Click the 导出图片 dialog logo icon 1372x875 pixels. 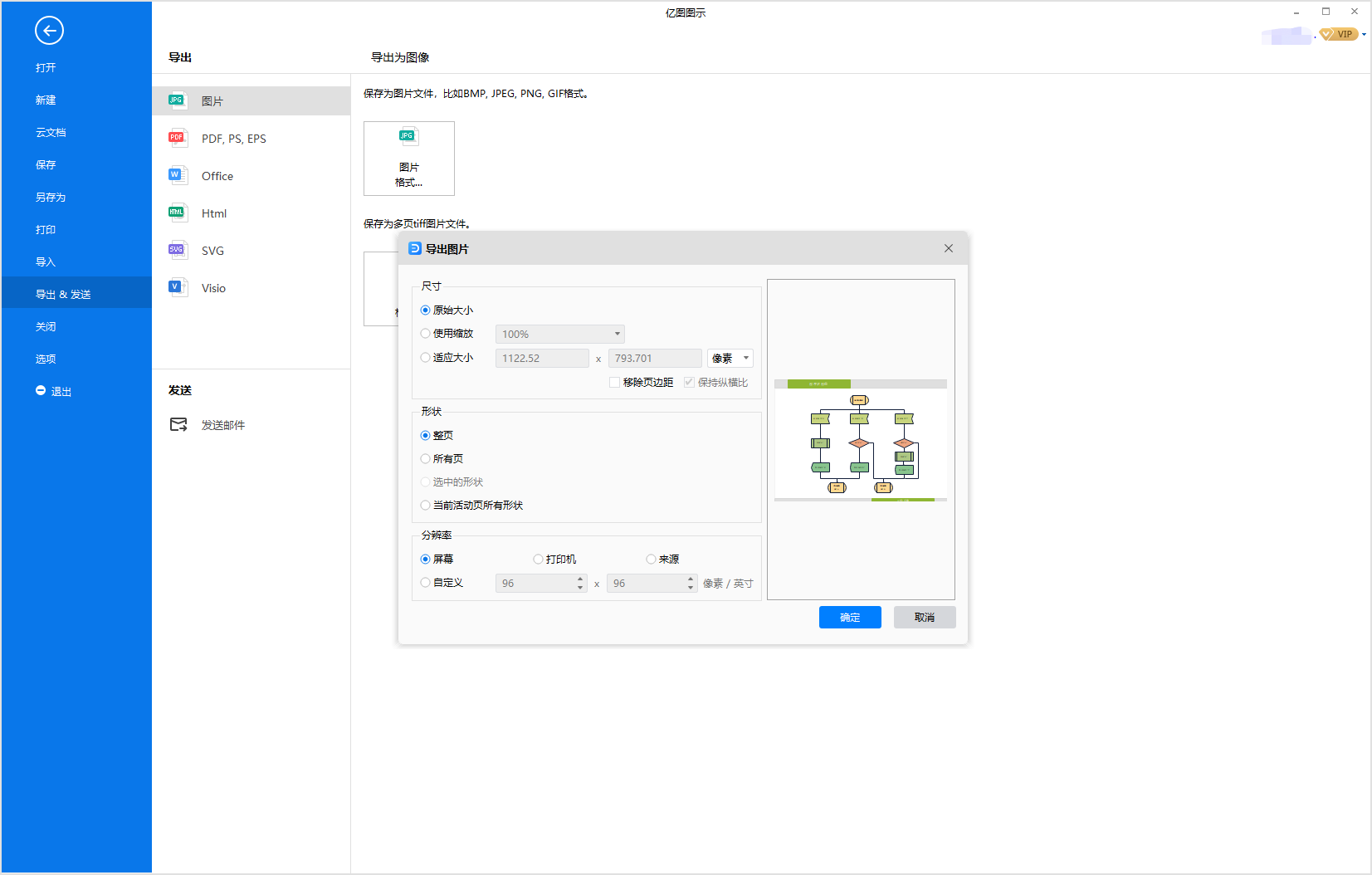(415, 248)
